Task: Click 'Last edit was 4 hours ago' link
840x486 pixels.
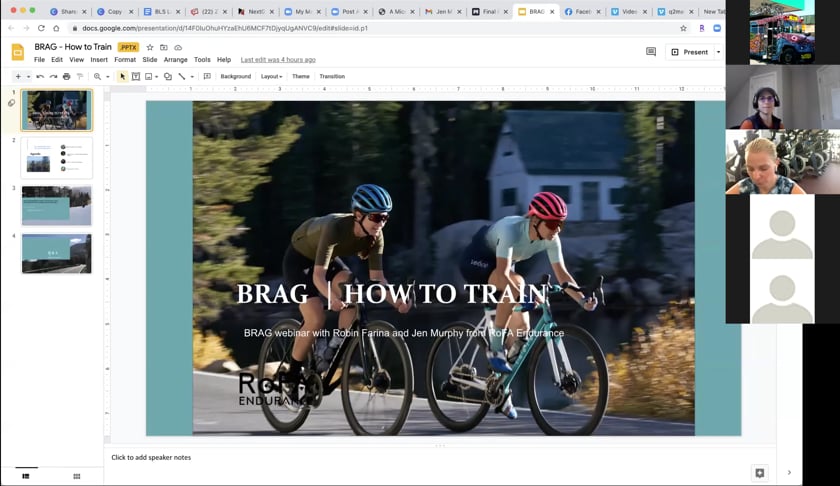Action: pos(278,60)
